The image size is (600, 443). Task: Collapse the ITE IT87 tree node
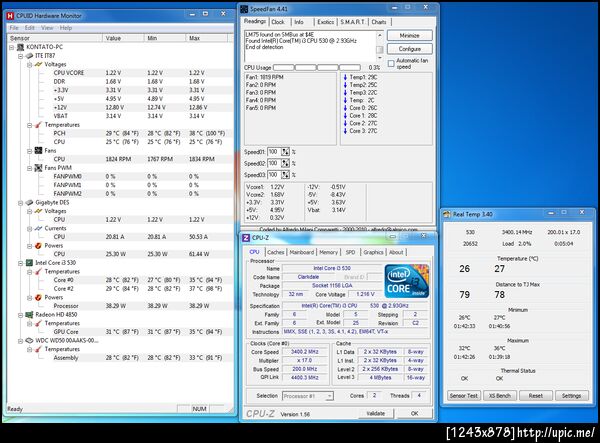[x=21, y=56]
